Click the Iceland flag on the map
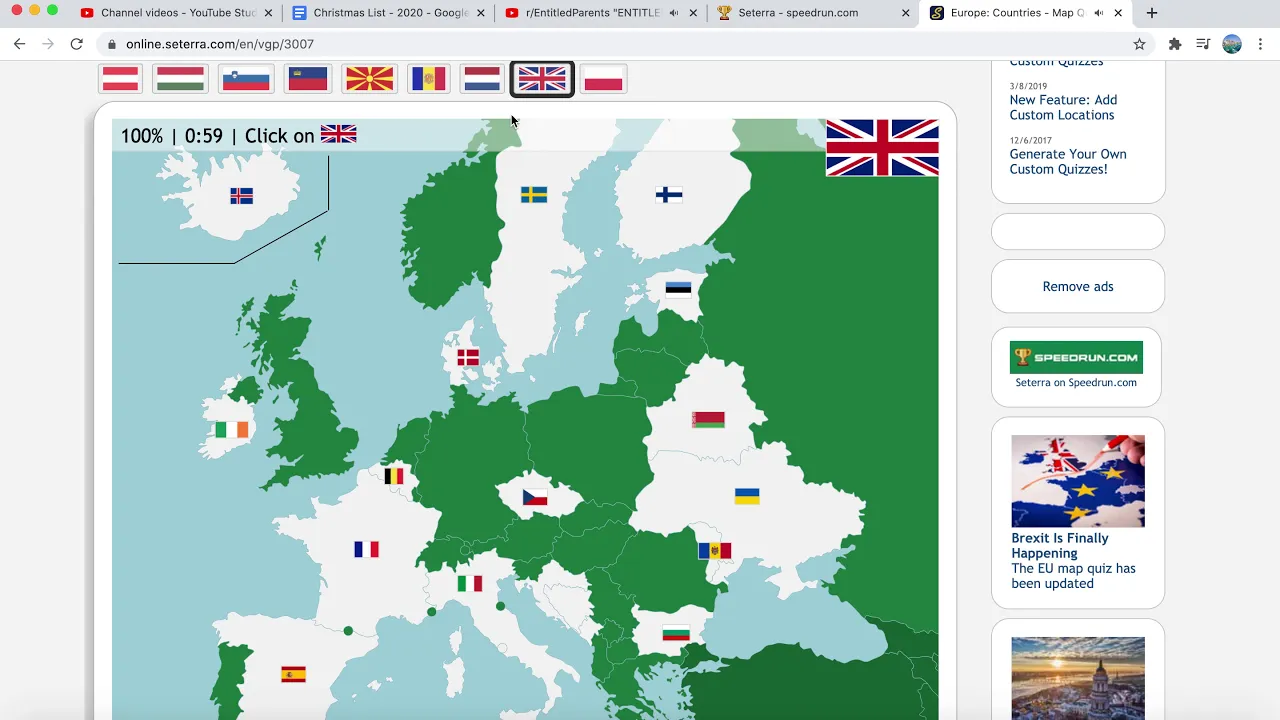Image resolution: width=1280 pixels, height=720 pixels. point(242,196)
